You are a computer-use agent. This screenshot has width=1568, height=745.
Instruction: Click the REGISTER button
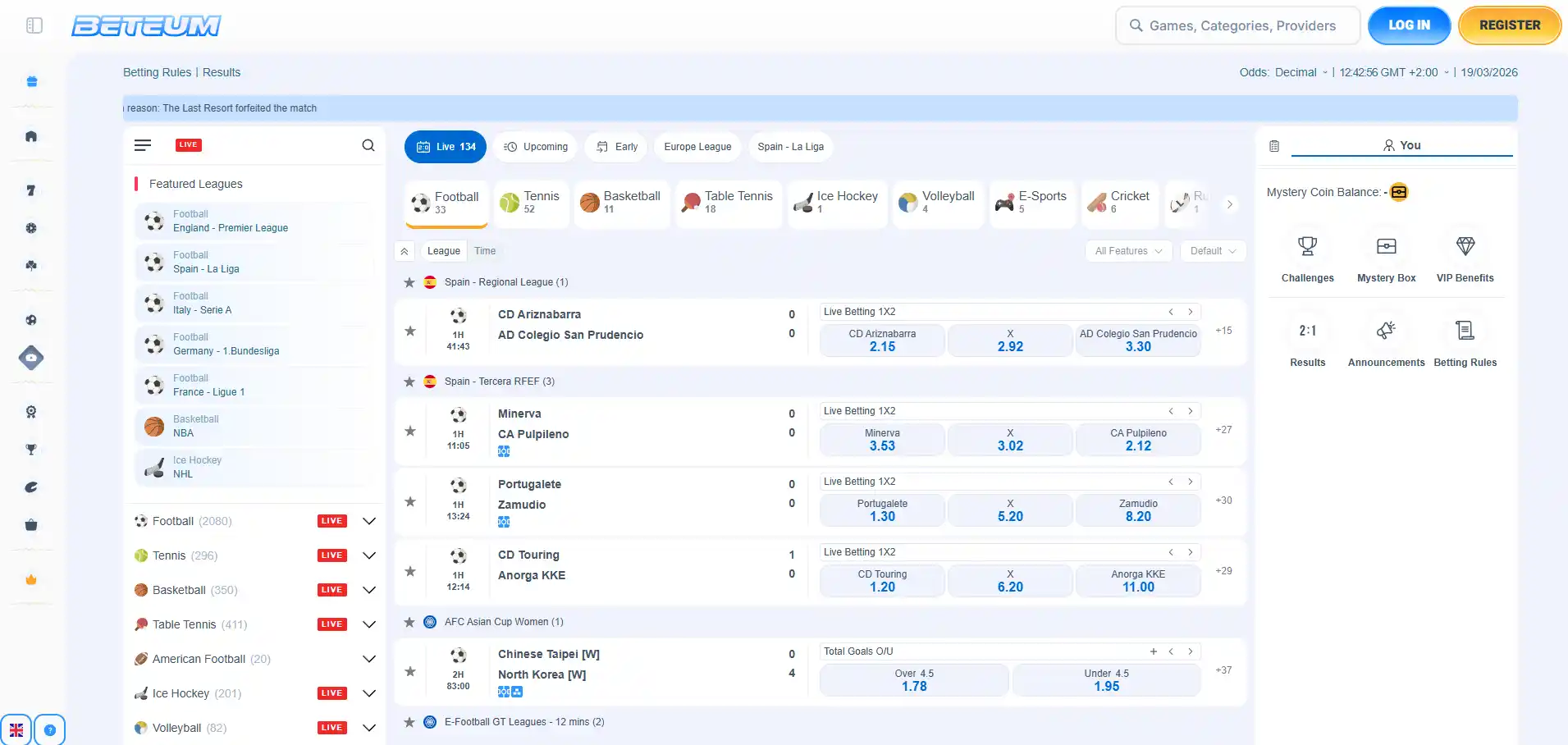pyautogui.click(x=1510, y=25)
